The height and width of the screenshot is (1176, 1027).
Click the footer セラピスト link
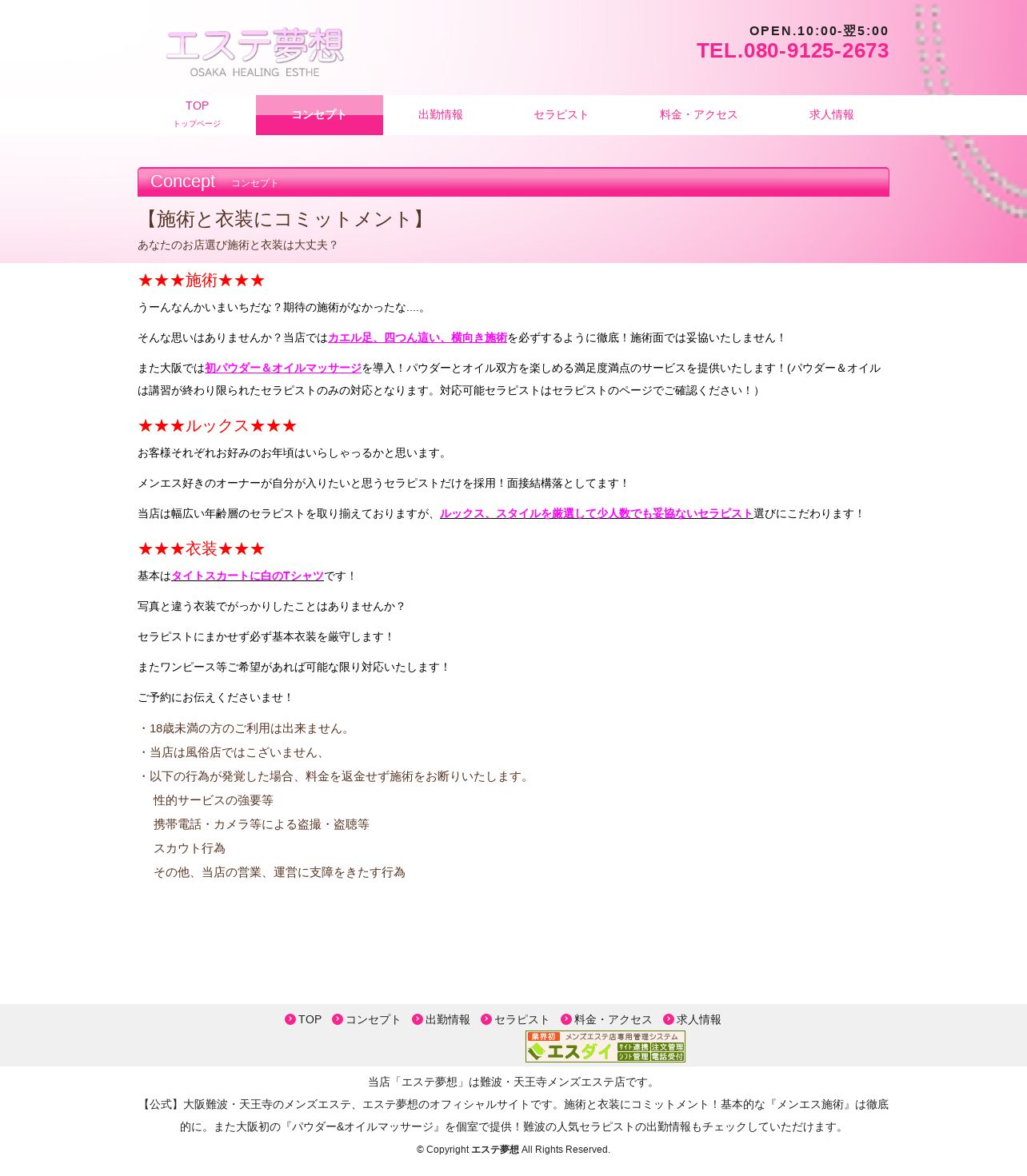tap(521, 1019)
